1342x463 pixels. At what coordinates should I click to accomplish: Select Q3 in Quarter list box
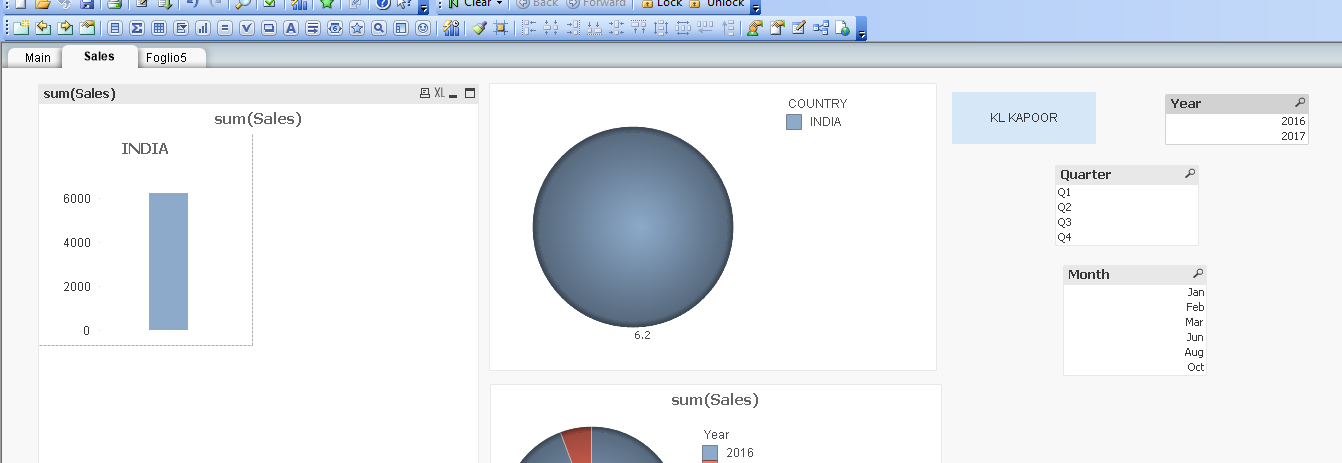click(1126, 222)
